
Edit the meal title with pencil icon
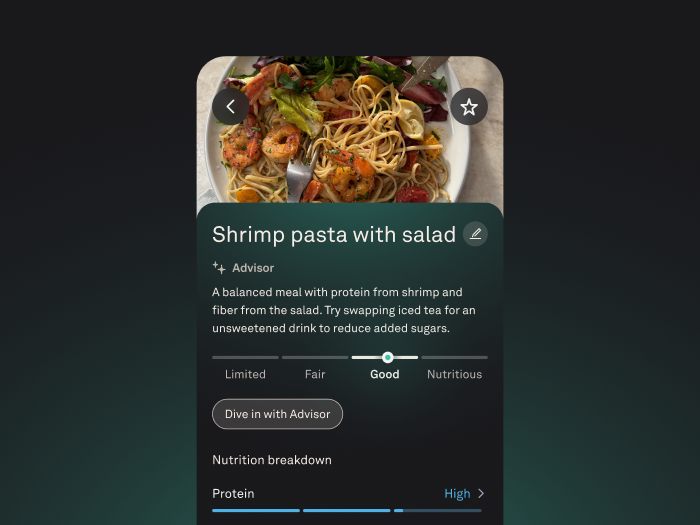tap(475, 234)
